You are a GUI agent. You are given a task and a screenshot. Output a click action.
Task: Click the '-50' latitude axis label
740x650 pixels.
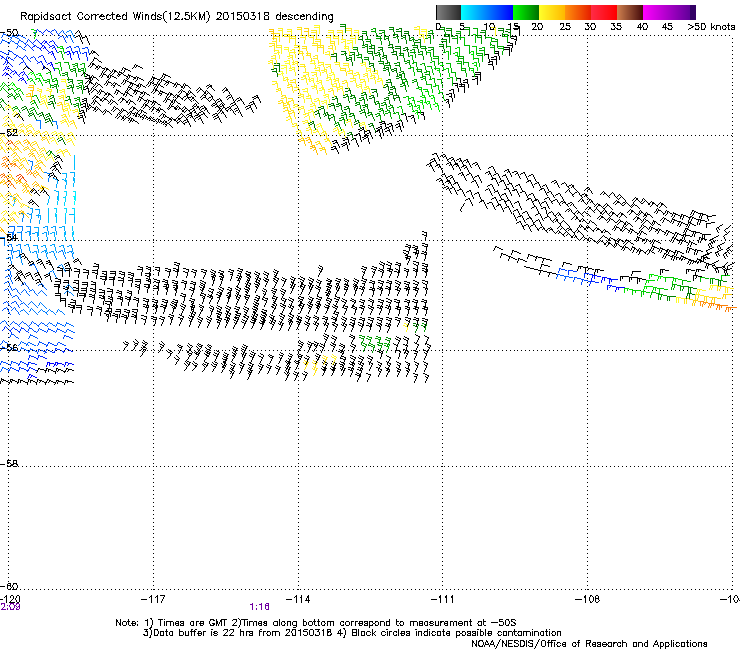[x=9, y=33]
